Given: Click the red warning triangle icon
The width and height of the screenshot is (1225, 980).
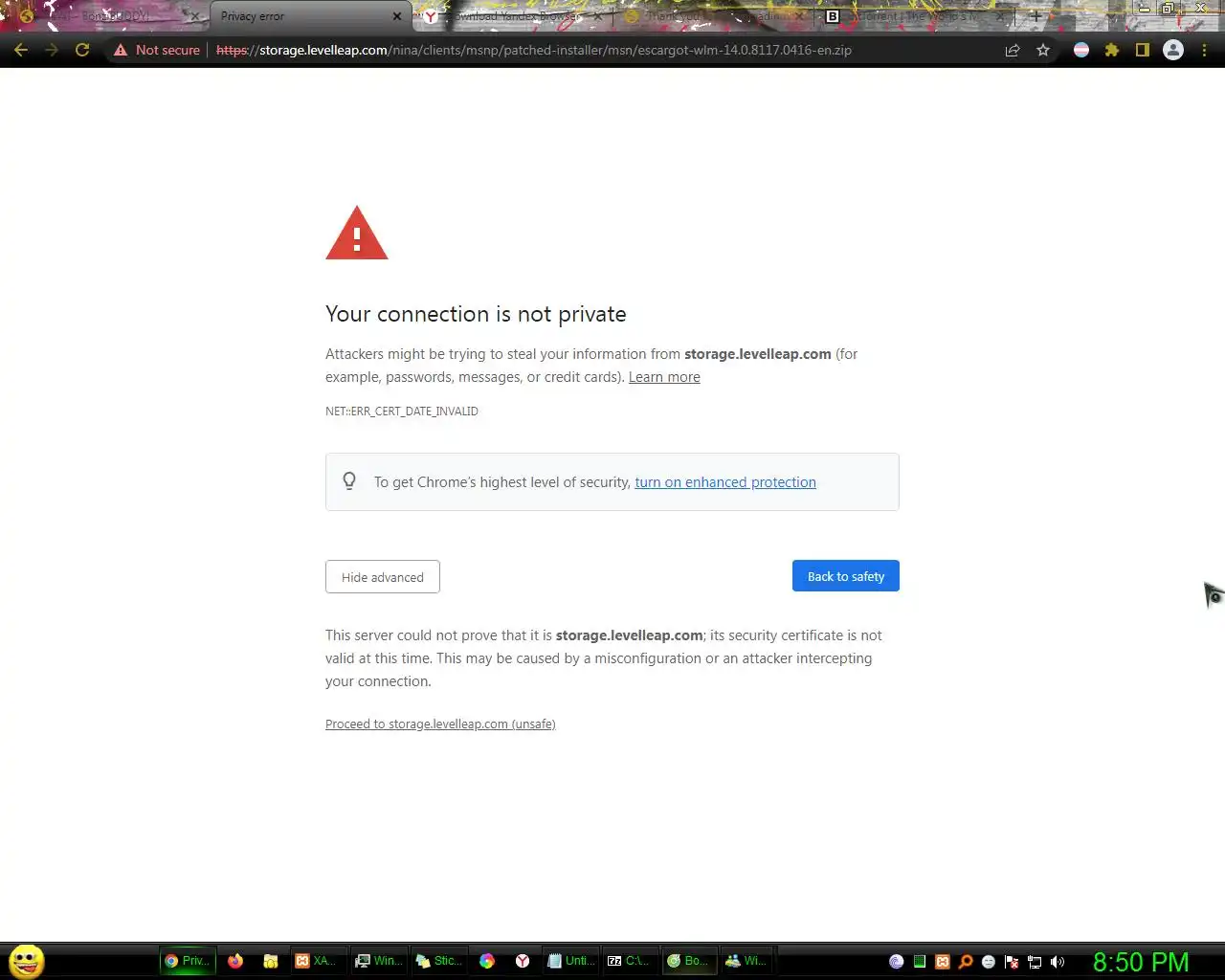Looking at the screenshot, I should coord(357,233).
